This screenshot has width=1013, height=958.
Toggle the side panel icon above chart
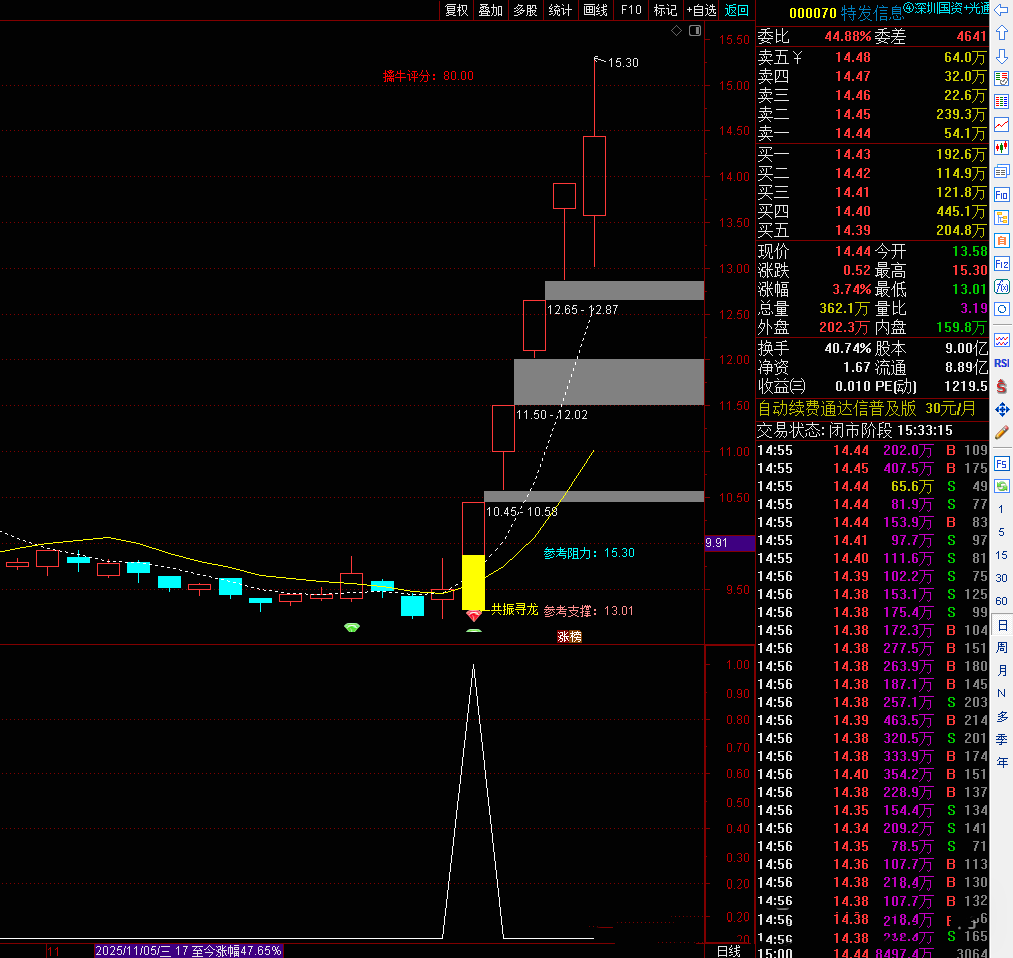tap(693, 32)
